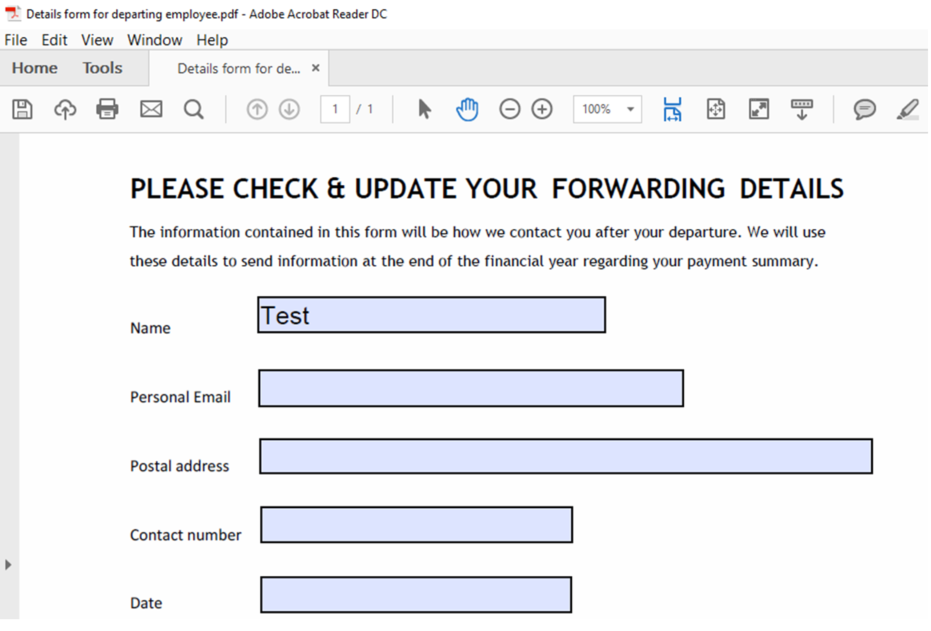Switch to the Tools tab
Image resolution: width=931 pixels, height=631 pixels.
point(102,68)
